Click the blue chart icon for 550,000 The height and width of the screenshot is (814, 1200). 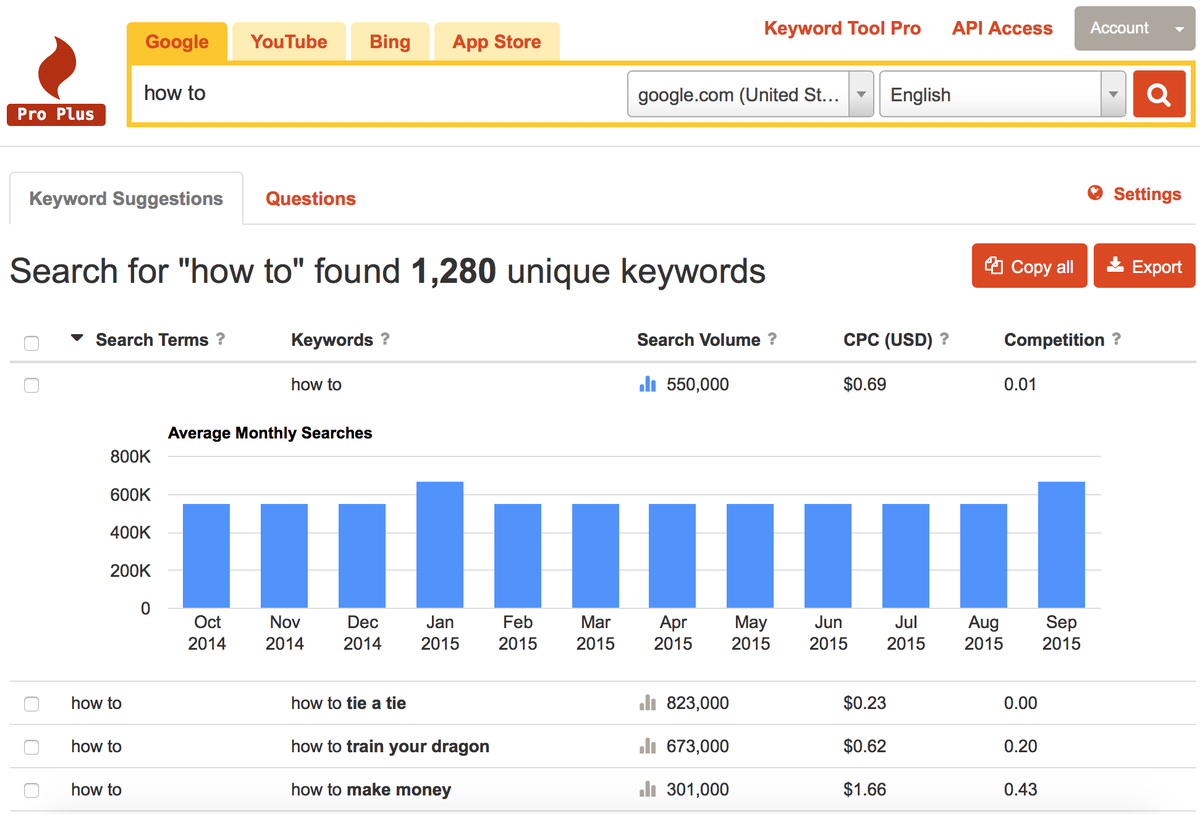click(647, 384)
